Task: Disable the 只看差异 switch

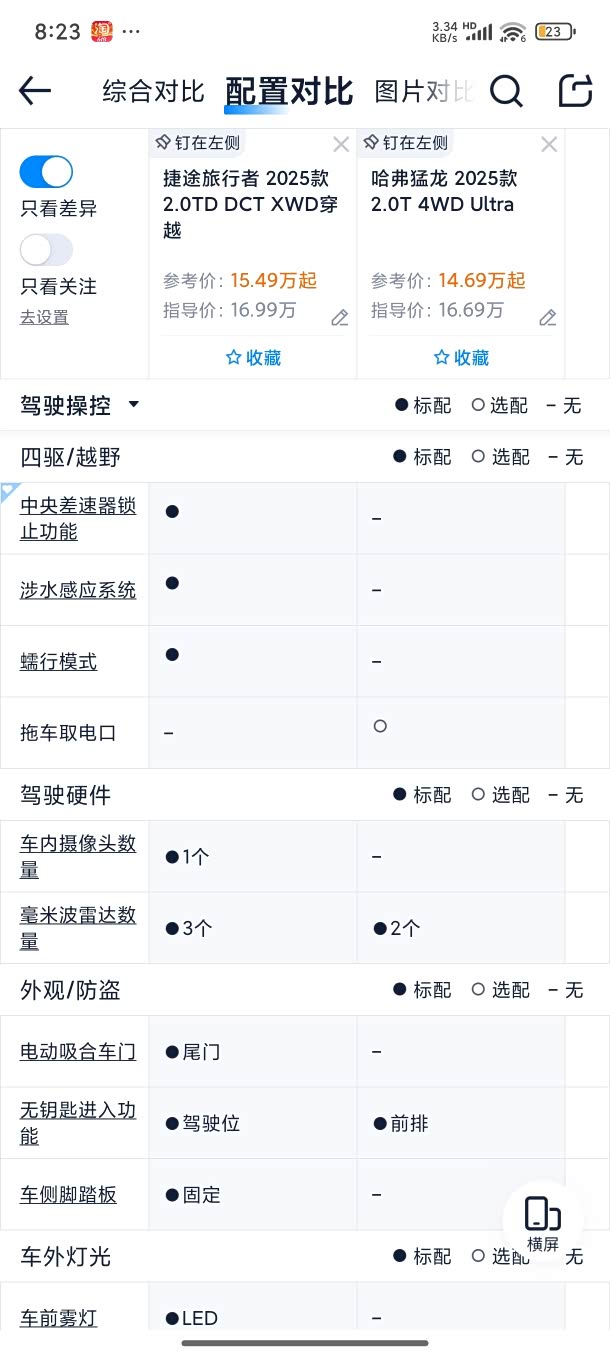Action: pos(46,172)
